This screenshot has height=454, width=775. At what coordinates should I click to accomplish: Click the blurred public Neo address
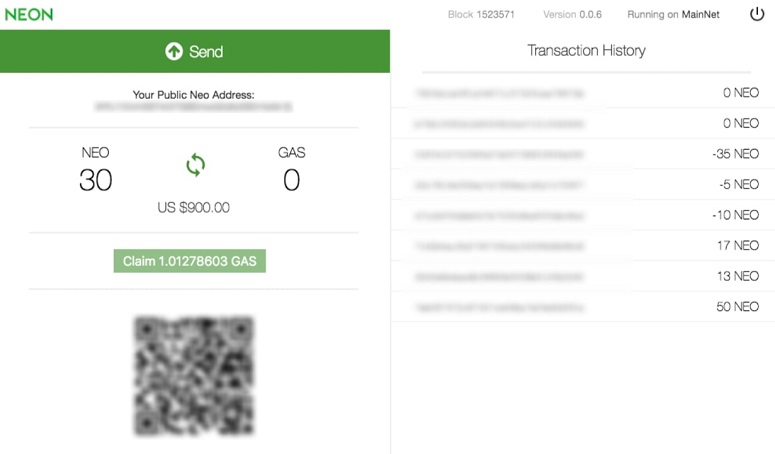(194, 106)
